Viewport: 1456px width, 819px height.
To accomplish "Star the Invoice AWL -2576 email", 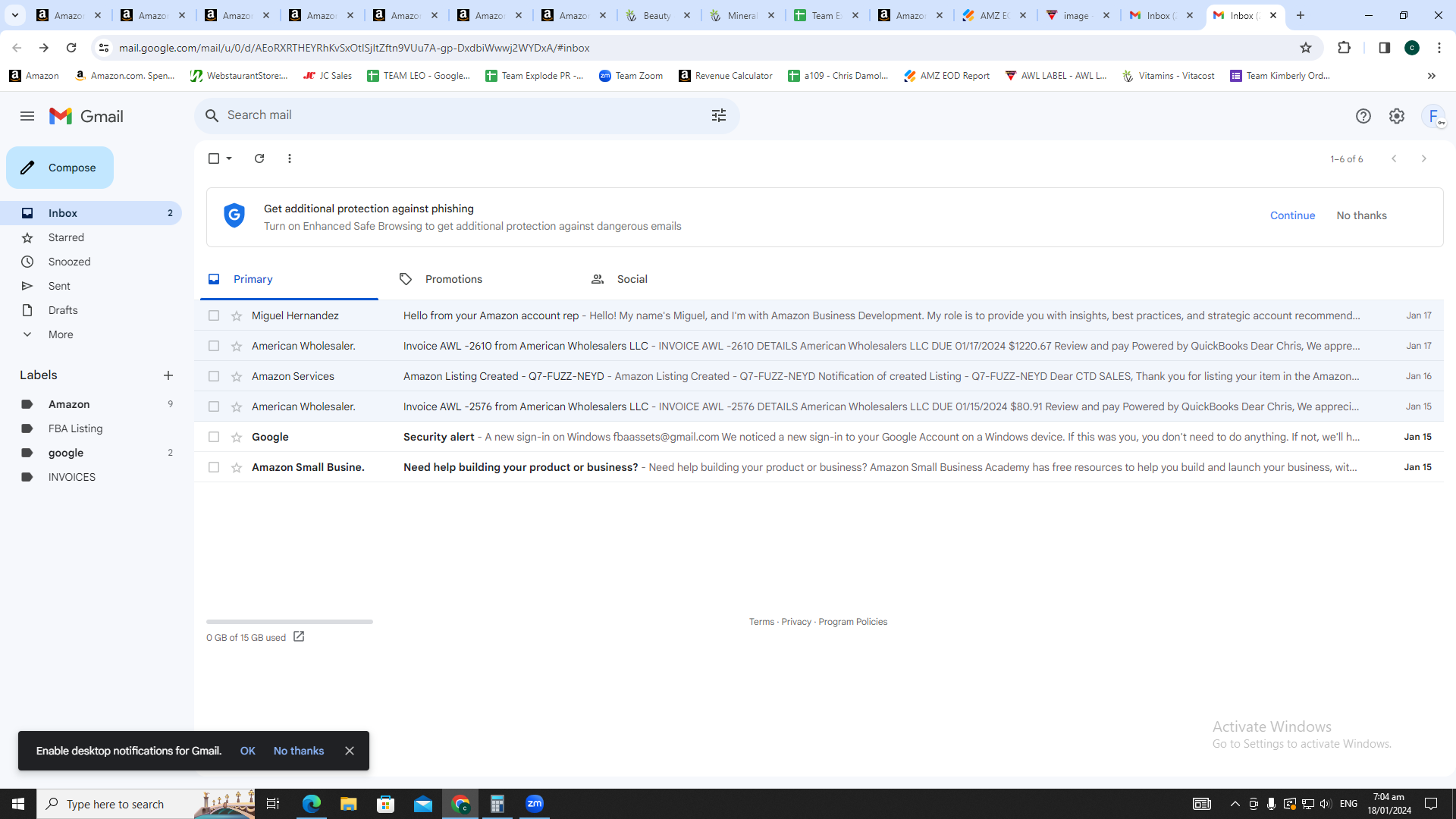I will [x=237, y=406].
